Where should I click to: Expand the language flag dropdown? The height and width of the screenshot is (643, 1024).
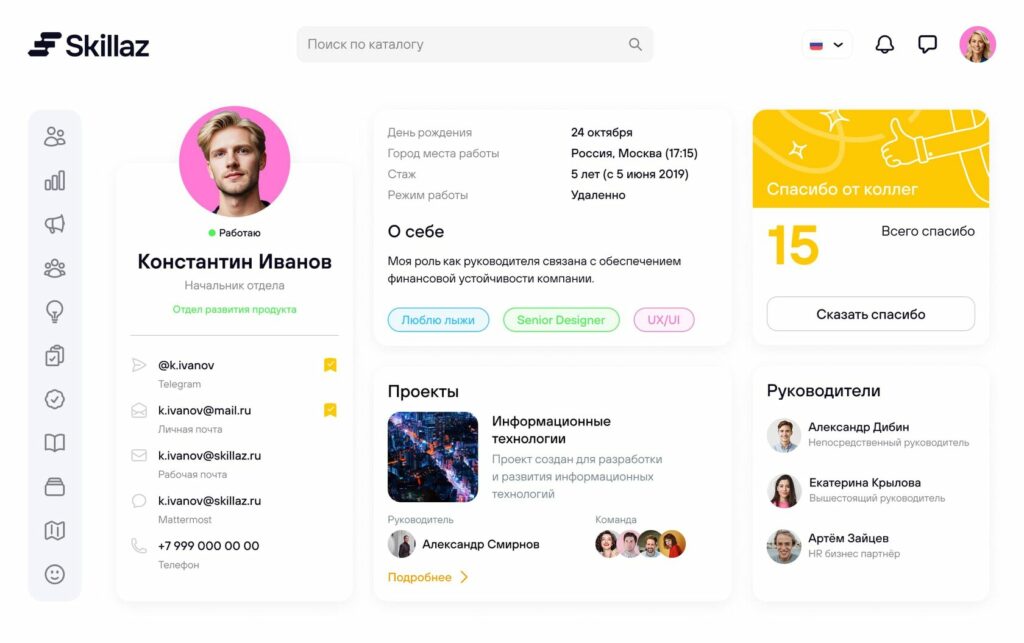826,44
